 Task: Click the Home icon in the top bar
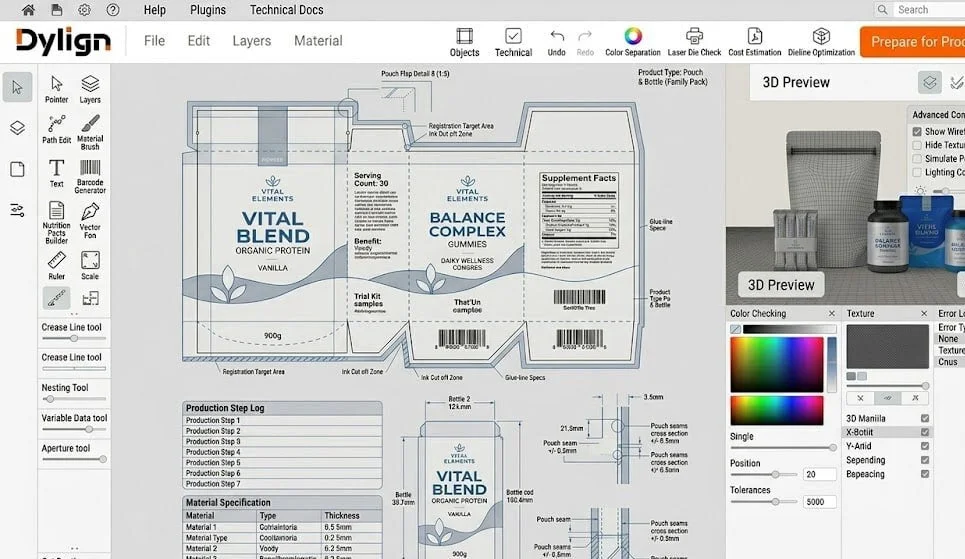point(28,10)
